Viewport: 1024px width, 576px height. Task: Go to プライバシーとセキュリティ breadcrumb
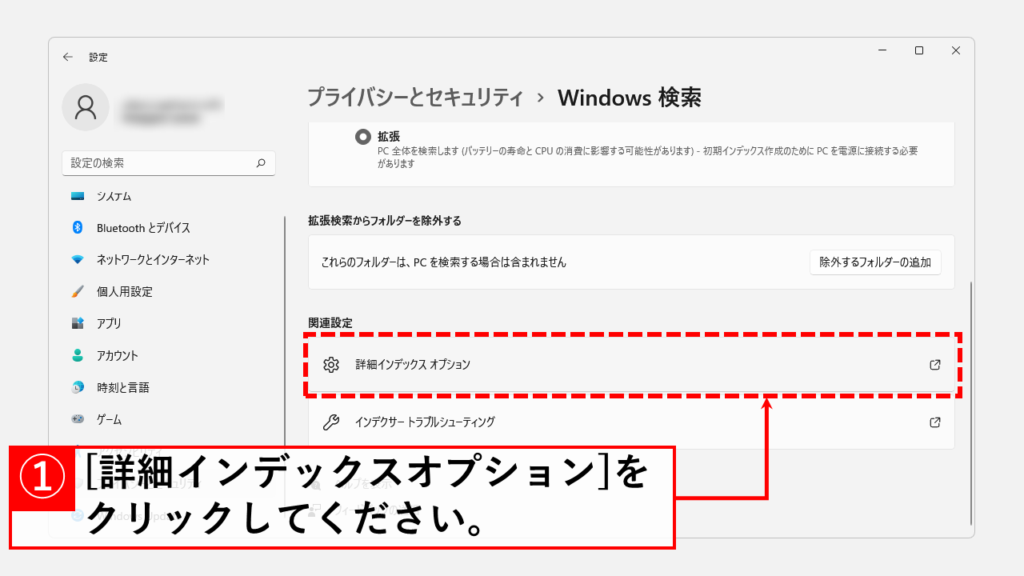point(415,97)
